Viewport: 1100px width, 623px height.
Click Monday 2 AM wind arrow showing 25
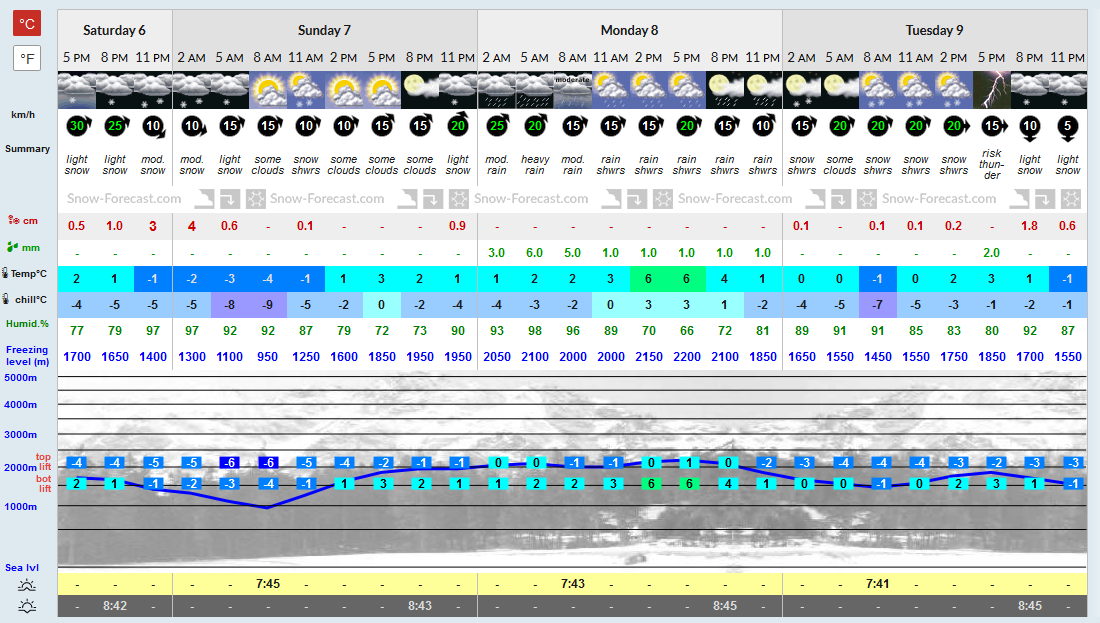[x=497, y=126]
